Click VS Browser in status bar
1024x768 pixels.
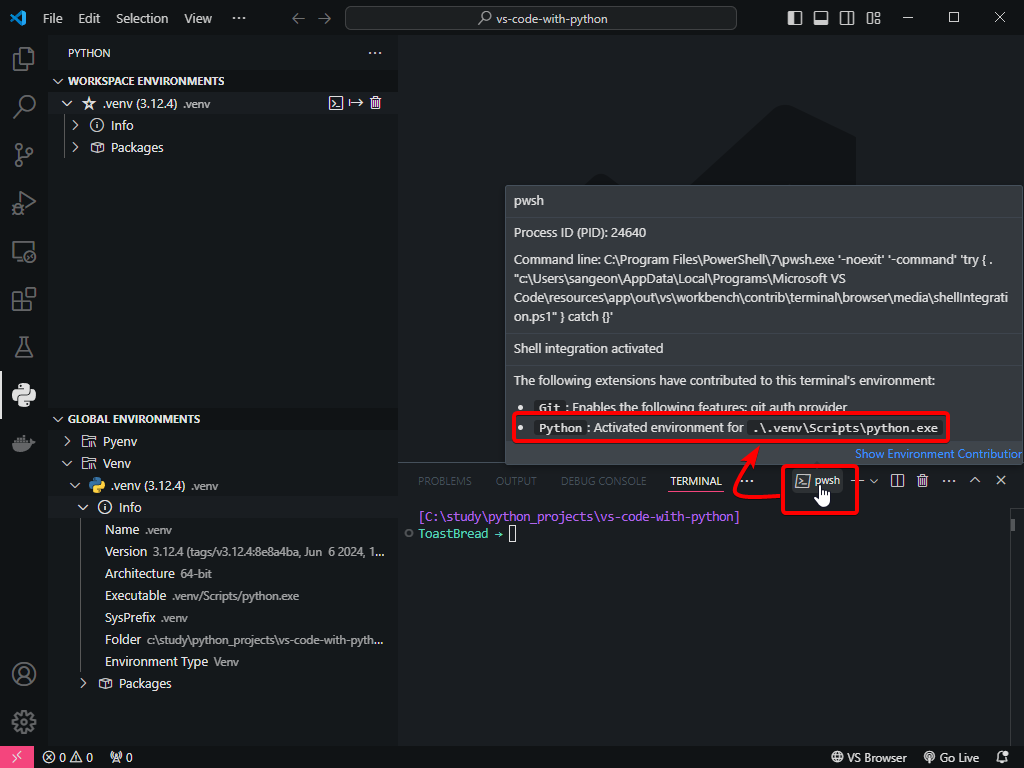869,757
